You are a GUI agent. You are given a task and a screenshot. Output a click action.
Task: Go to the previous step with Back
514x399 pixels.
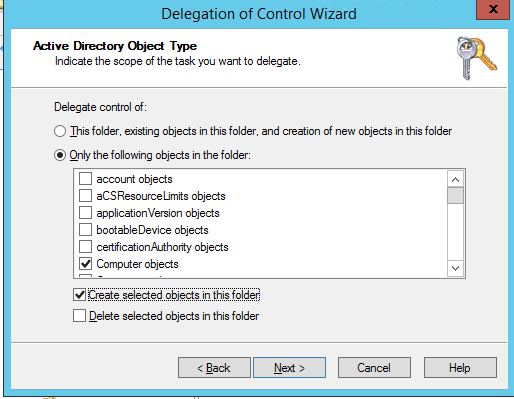point(214,368)
